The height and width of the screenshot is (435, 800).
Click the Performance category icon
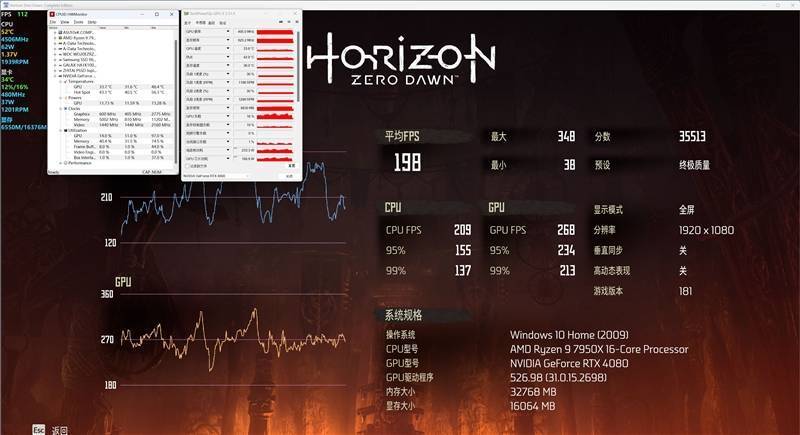click(x=65, y=163)
